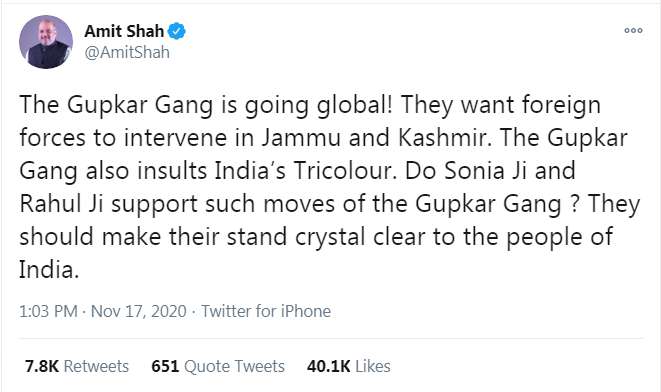
Task: View the 7.8K Retweets list
Action: [77, 366]
